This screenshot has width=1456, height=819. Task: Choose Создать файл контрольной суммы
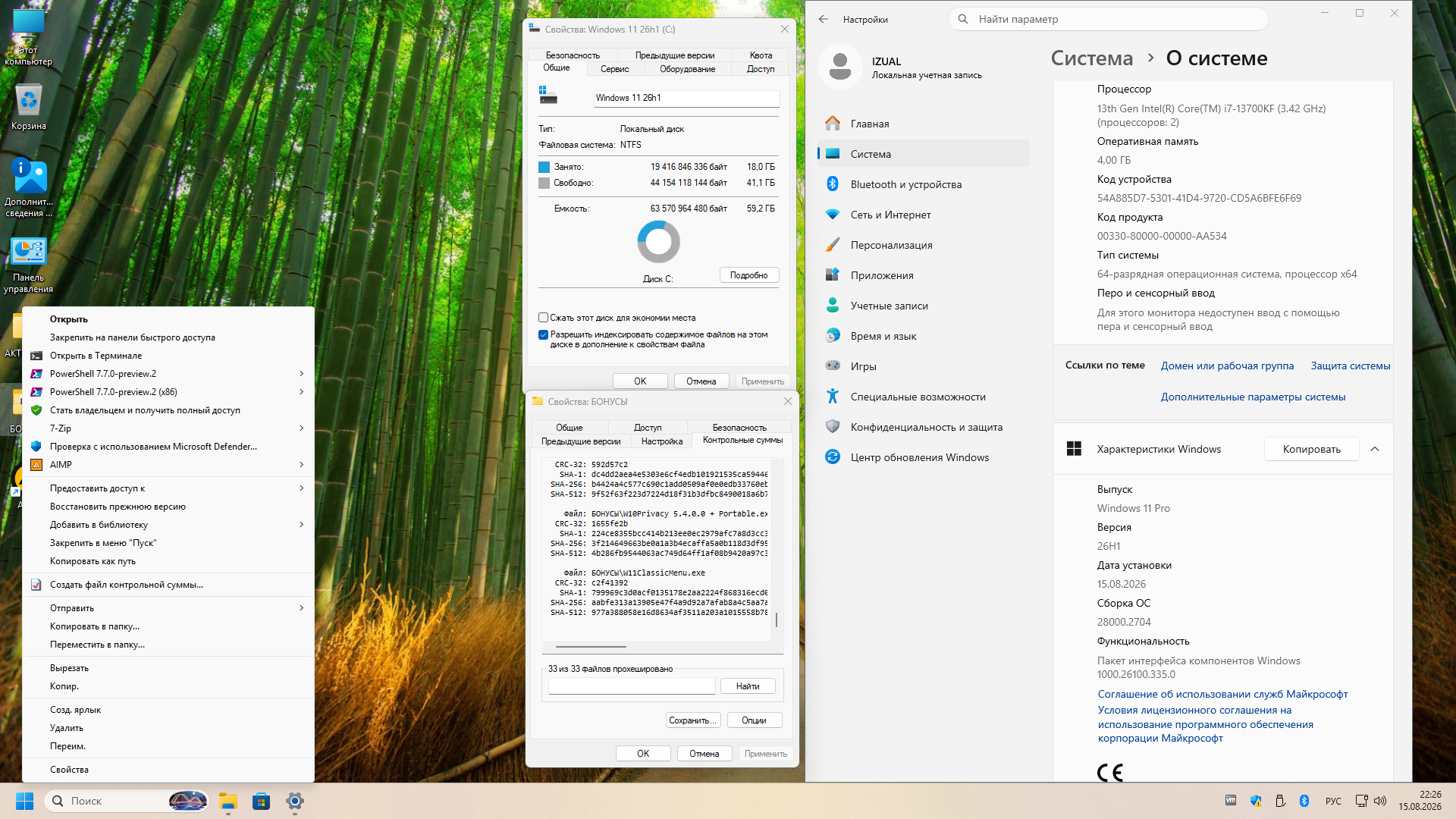pos(168,585)
